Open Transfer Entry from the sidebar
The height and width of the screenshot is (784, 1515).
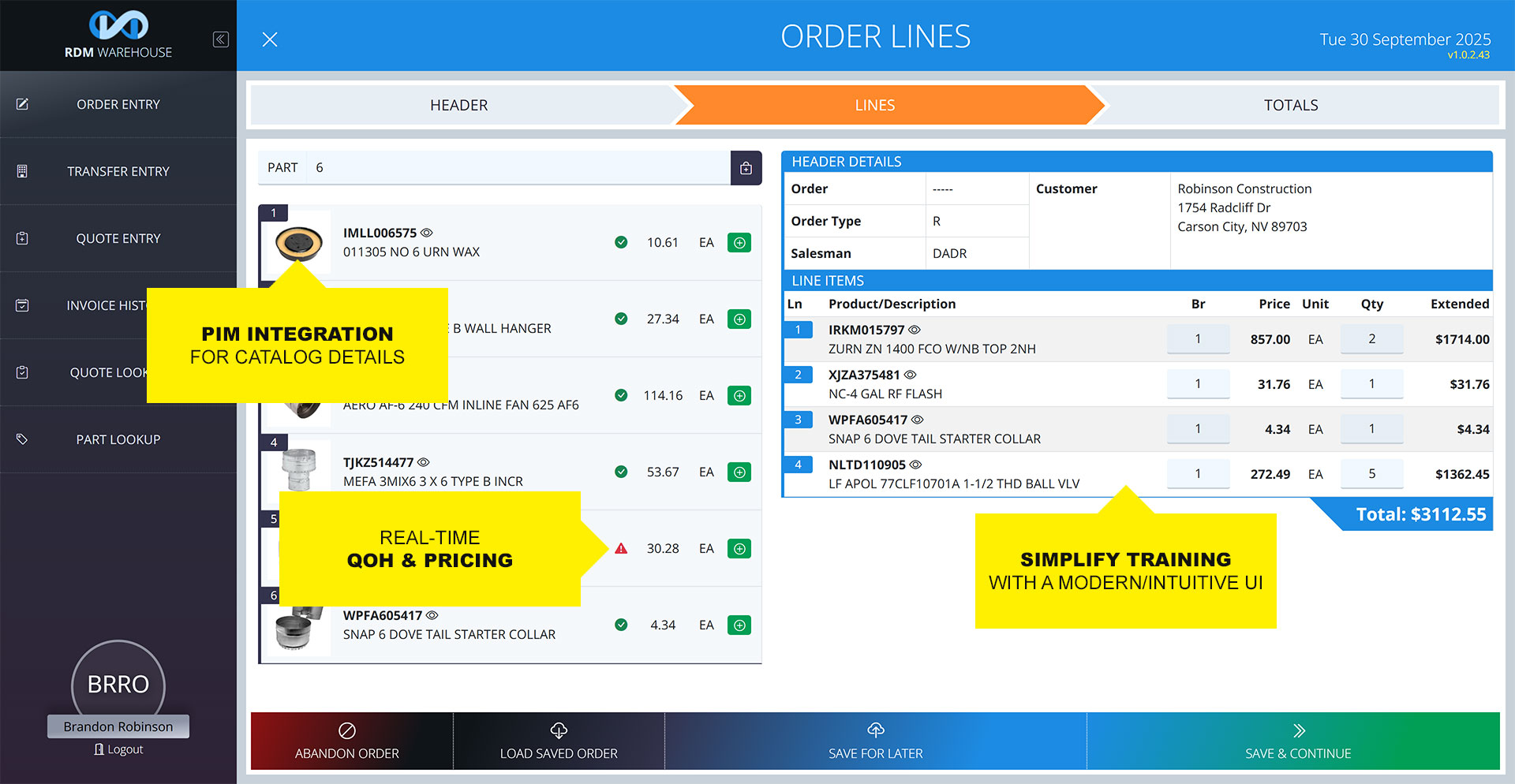(118, 171)
